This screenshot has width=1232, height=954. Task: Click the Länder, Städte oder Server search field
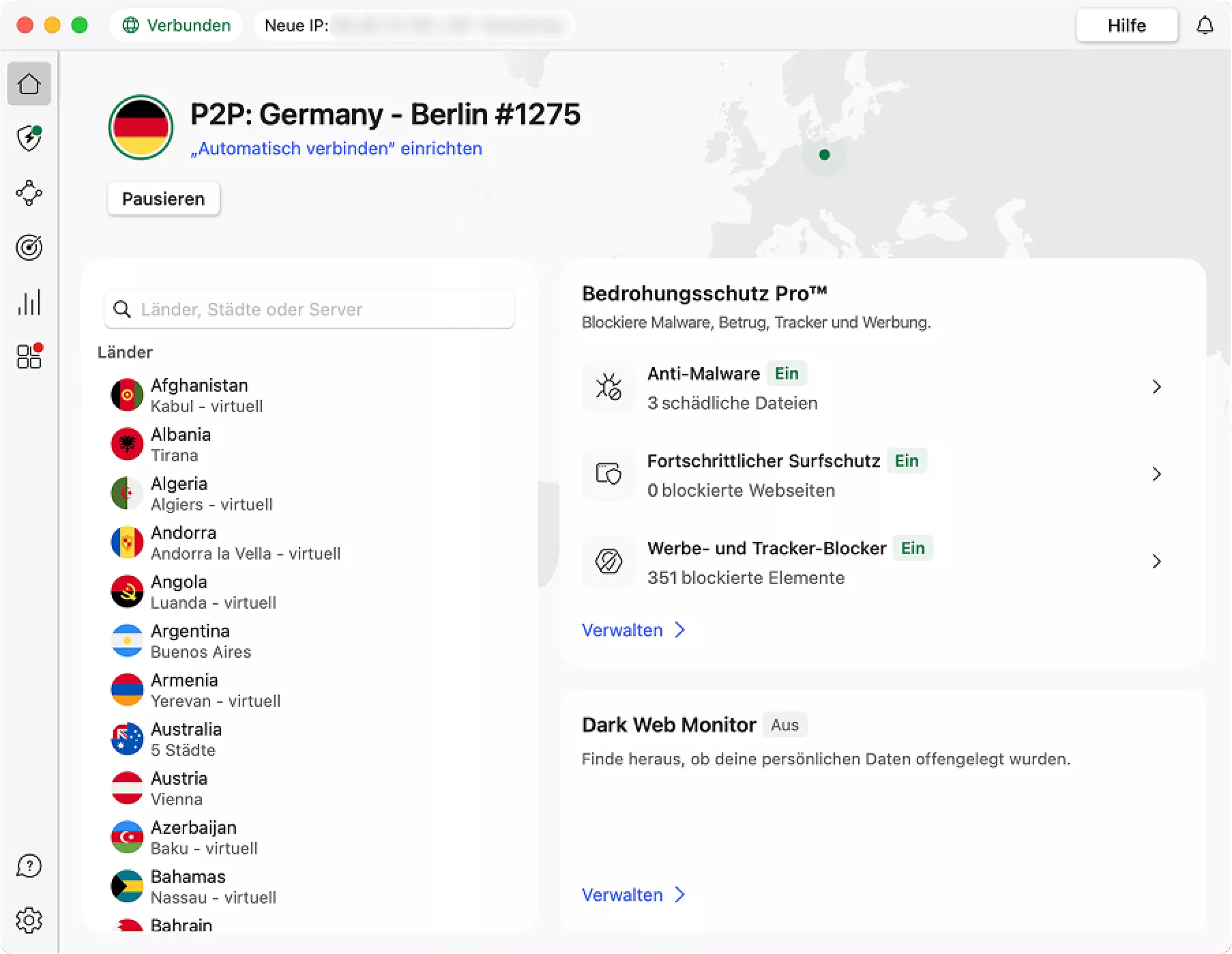pyautogui.click(x=310, y=309)
